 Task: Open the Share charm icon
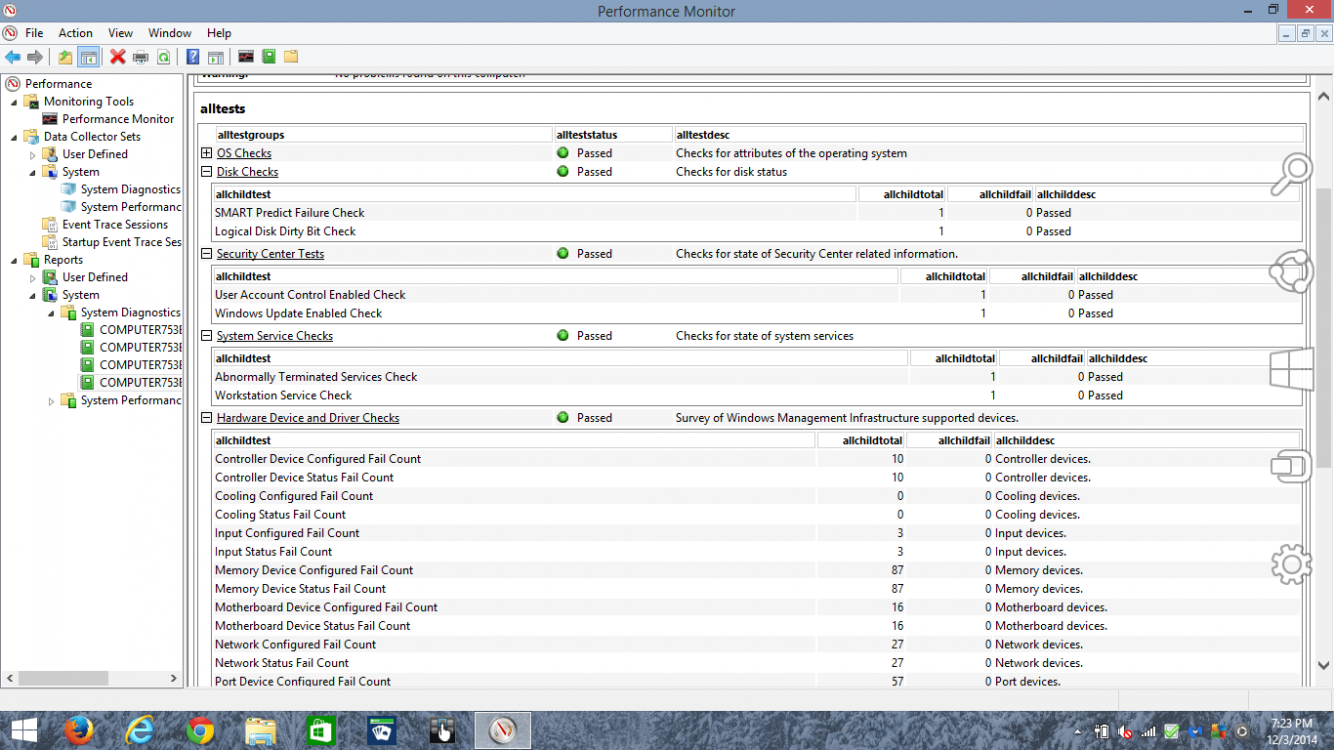[1291, 271]
